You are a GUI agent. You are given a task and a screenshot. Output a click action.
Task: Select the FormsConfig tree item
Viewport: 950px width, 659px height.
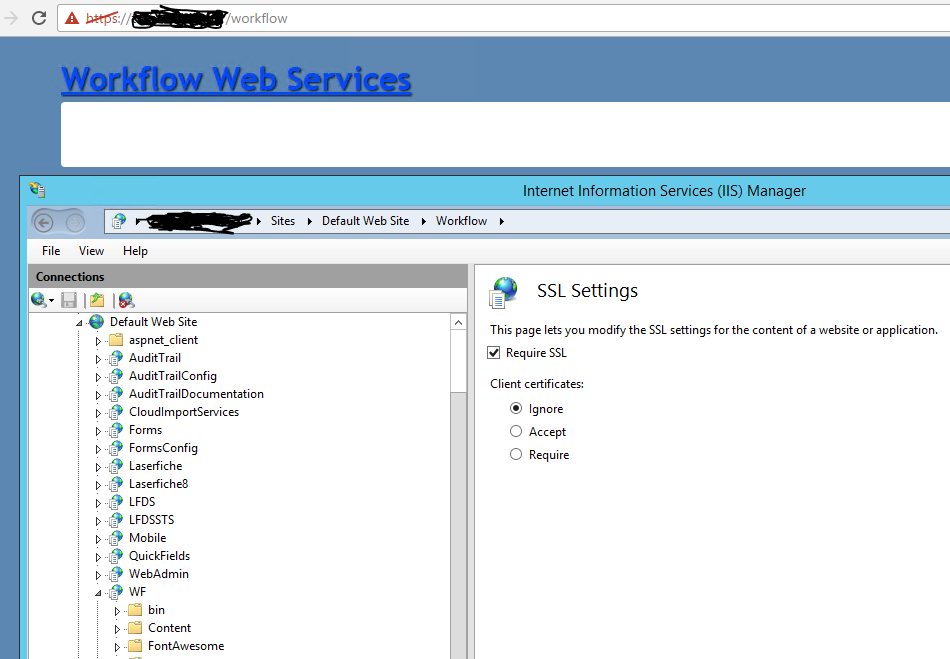click(163, 448)
